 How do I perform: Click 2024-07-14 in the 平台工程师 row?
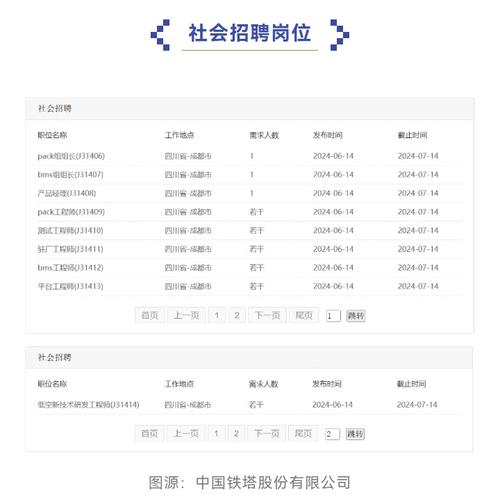coord(418,286)
